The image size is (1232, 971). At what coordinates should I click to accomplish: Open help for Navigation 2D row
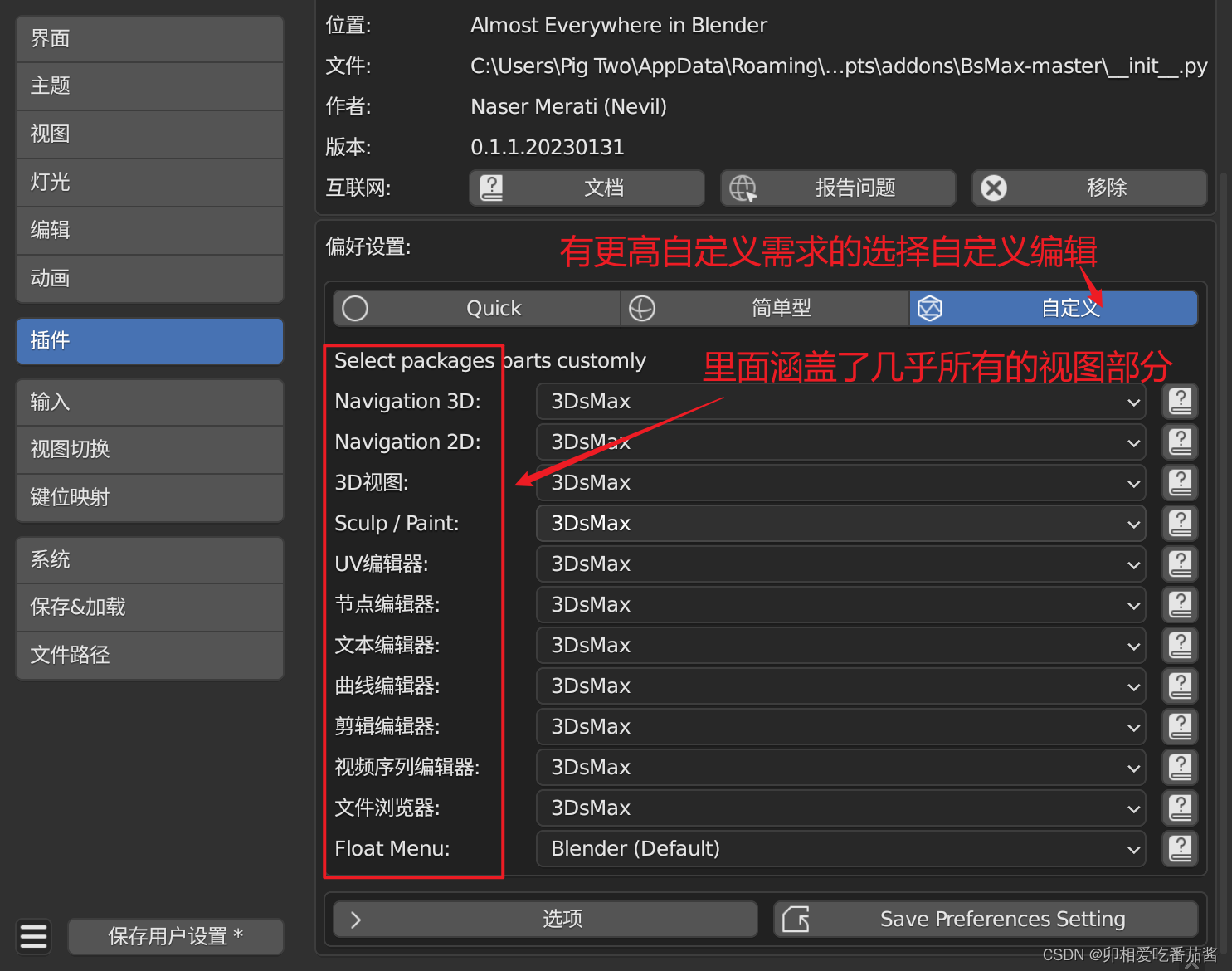point(1180,442)
